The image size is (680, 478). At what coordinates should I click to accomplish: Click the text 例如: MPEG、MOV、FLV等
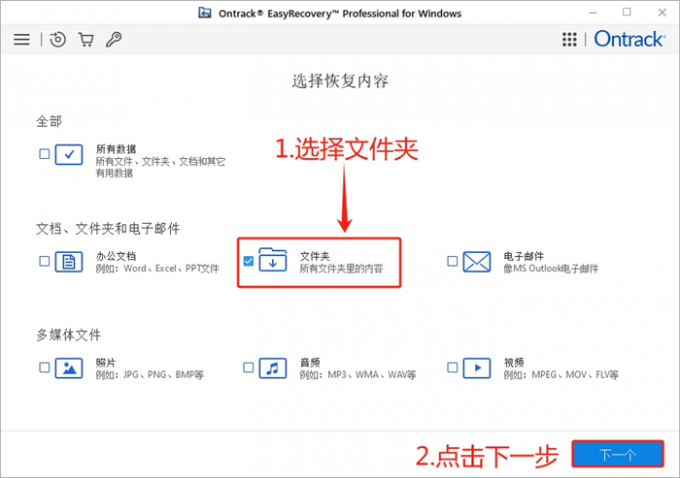(561, 375)
